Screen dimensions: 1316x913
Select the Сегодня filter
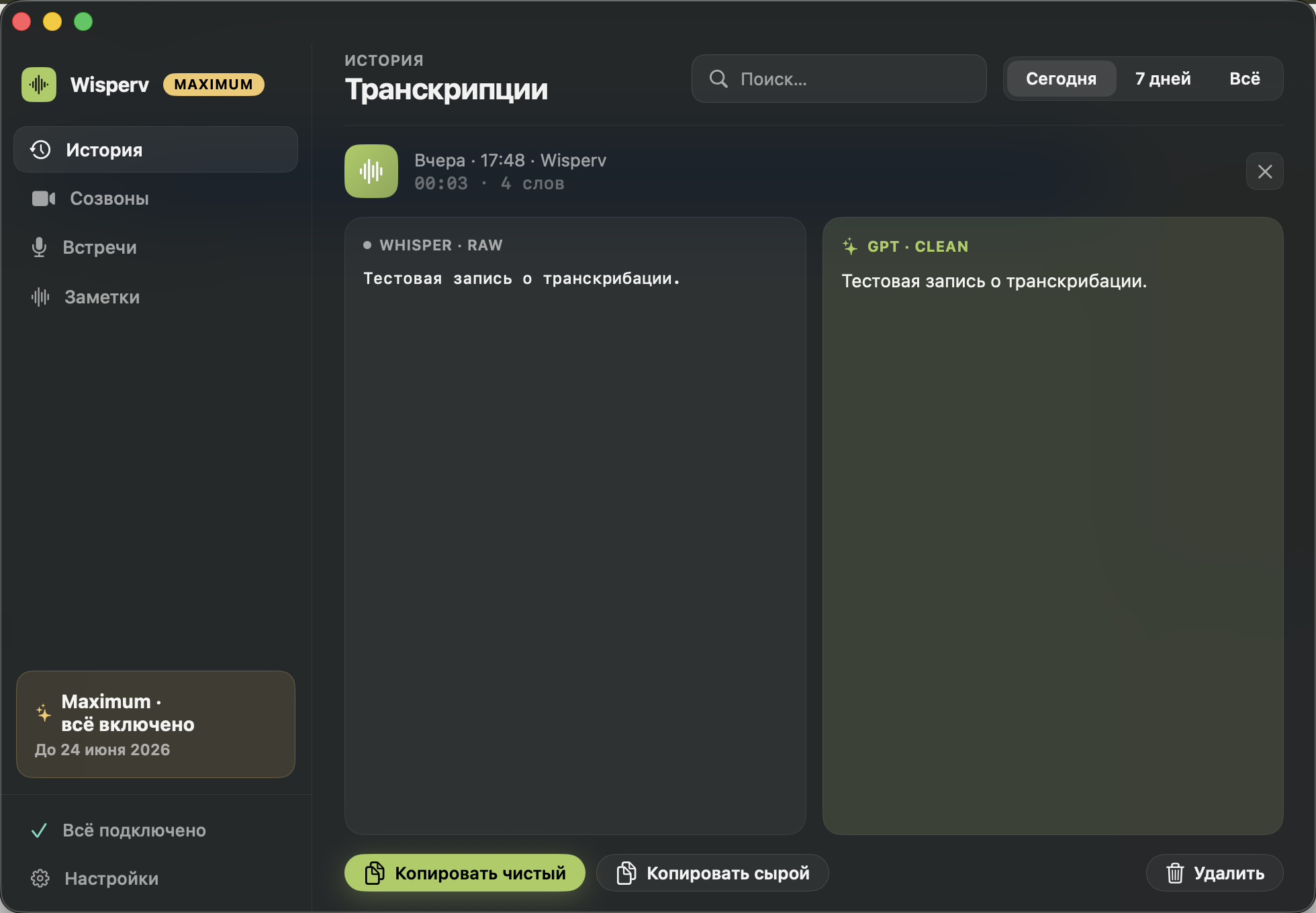[1061, 79]
